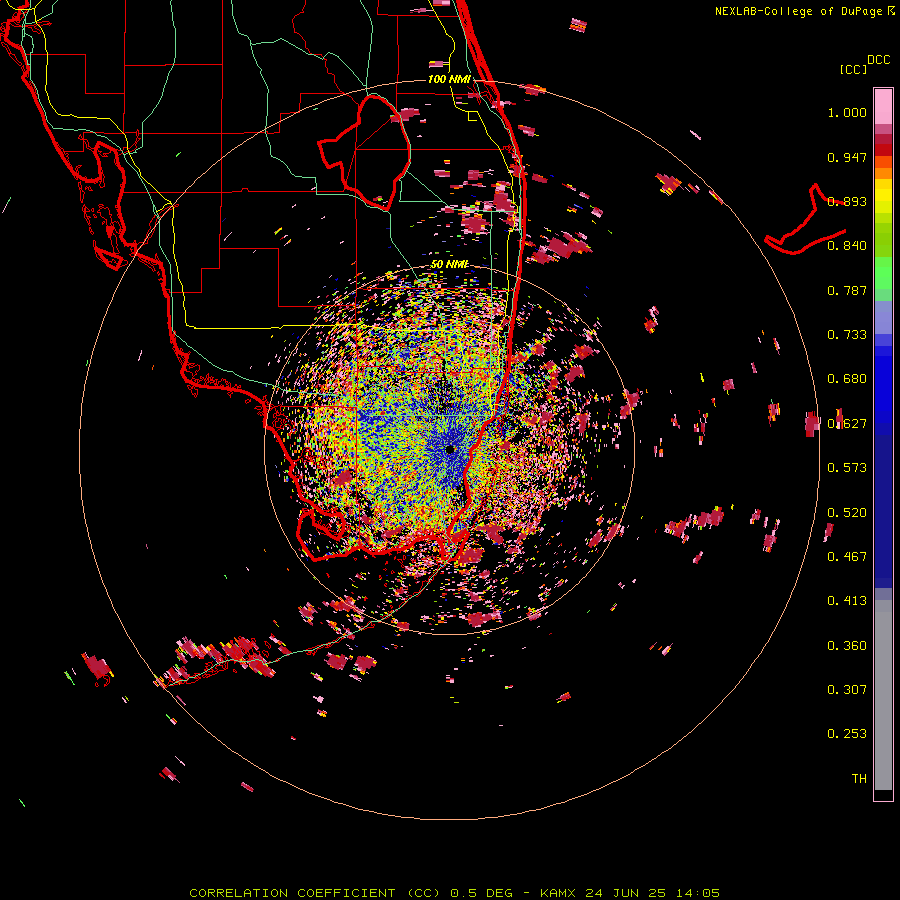Select the 100 NMI range ring label
Image resolution: width=900 pixels, height=900 pixels.
pyautogui.click(x=449, y=79)
